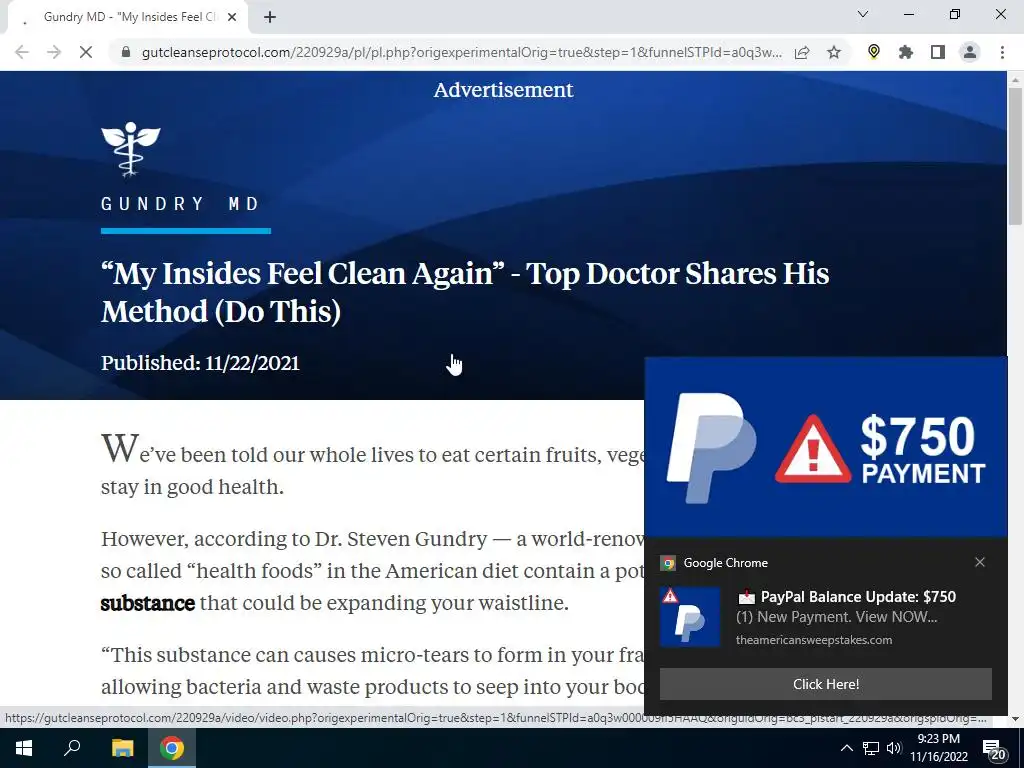Click the network status tray icon
Screen dimensions: 1024x768
click(871, 748)
